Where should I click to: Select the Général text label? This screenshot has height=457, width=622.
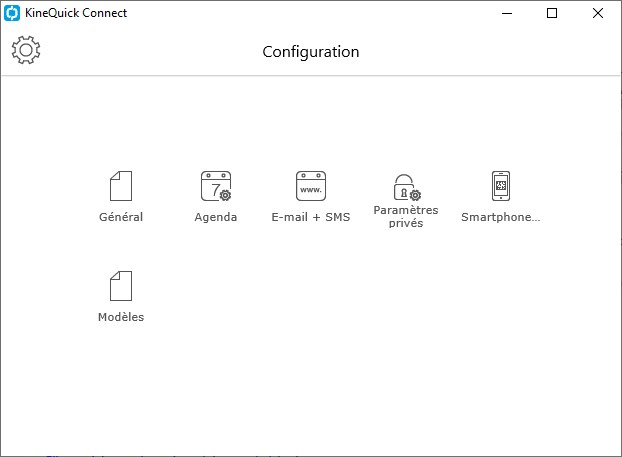point(121,217)
